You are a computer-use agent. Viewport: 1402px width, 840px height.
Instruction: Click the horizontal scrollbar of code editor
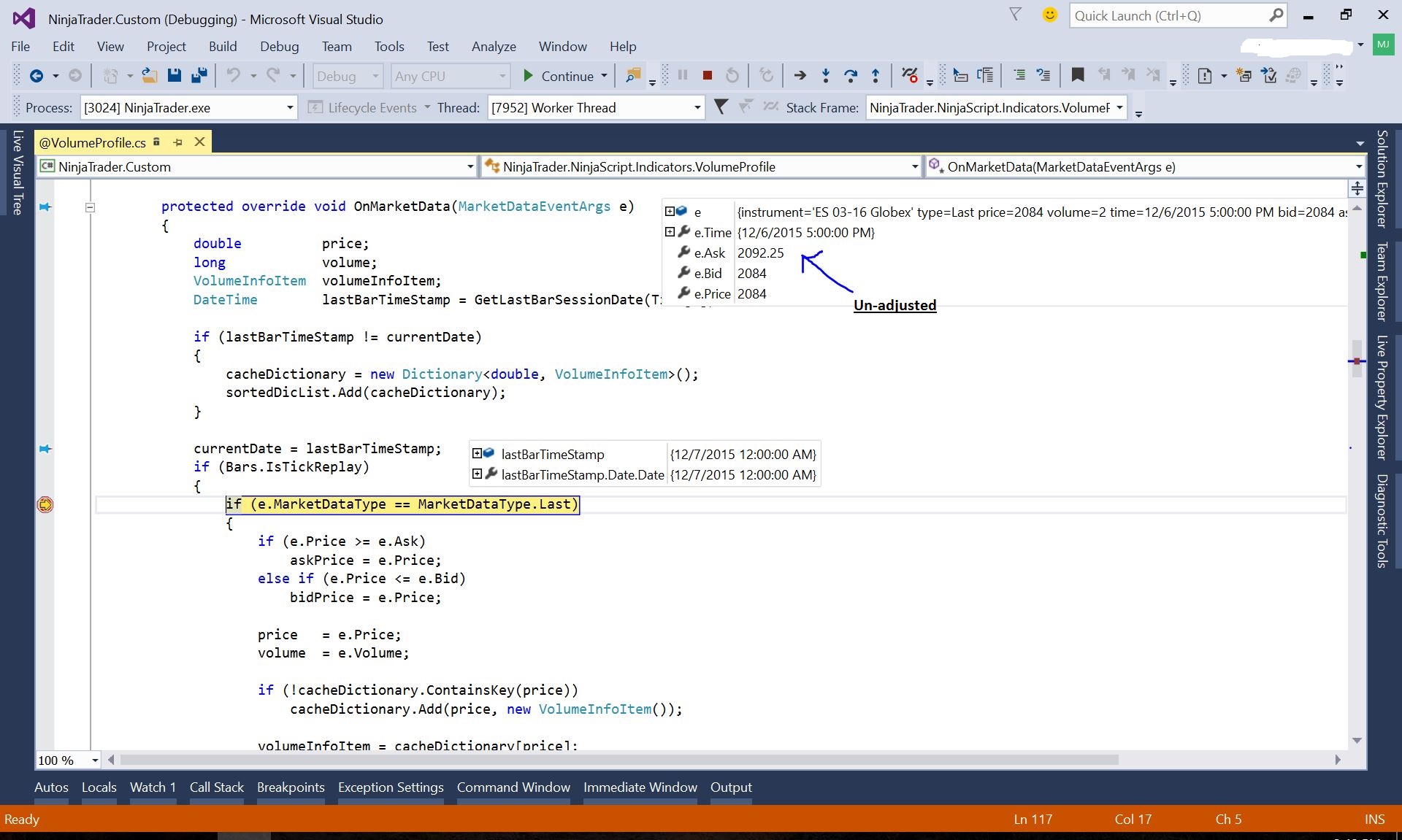(619, 760)
